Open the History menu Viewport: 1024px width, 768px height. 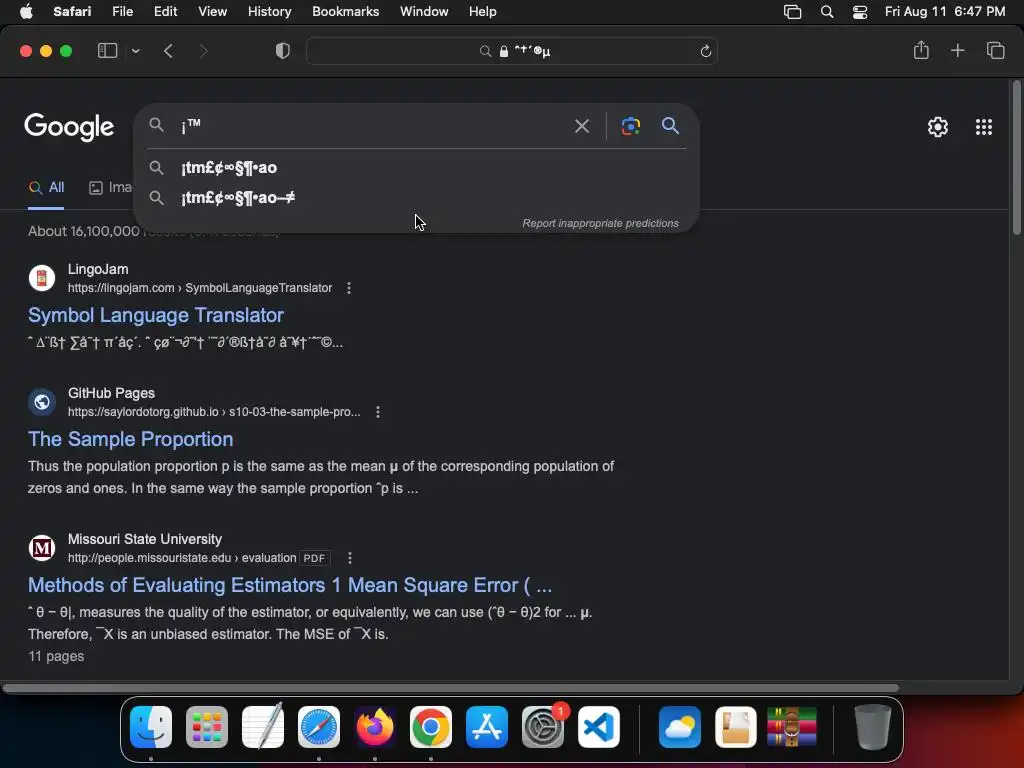point(269,12)
